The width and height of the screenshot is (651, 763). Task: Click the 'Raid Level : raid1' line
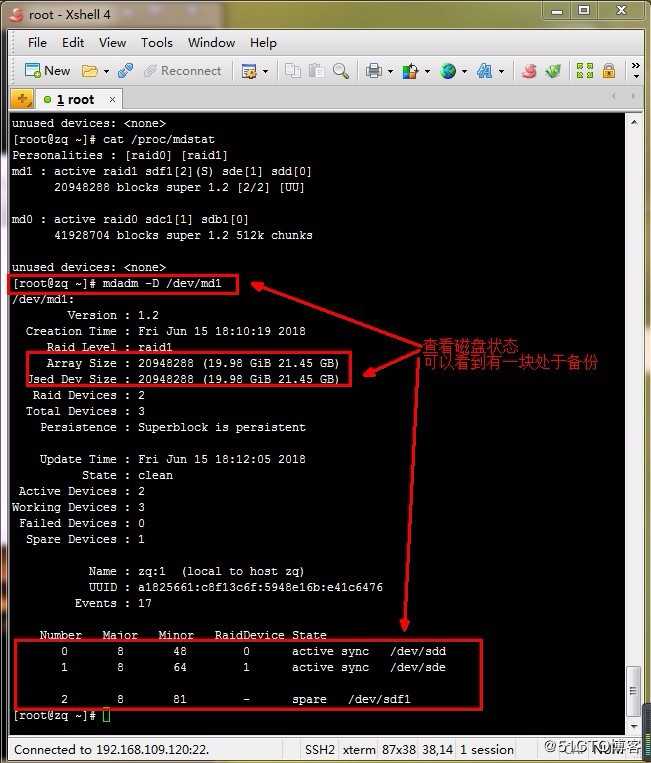point(109,347)
